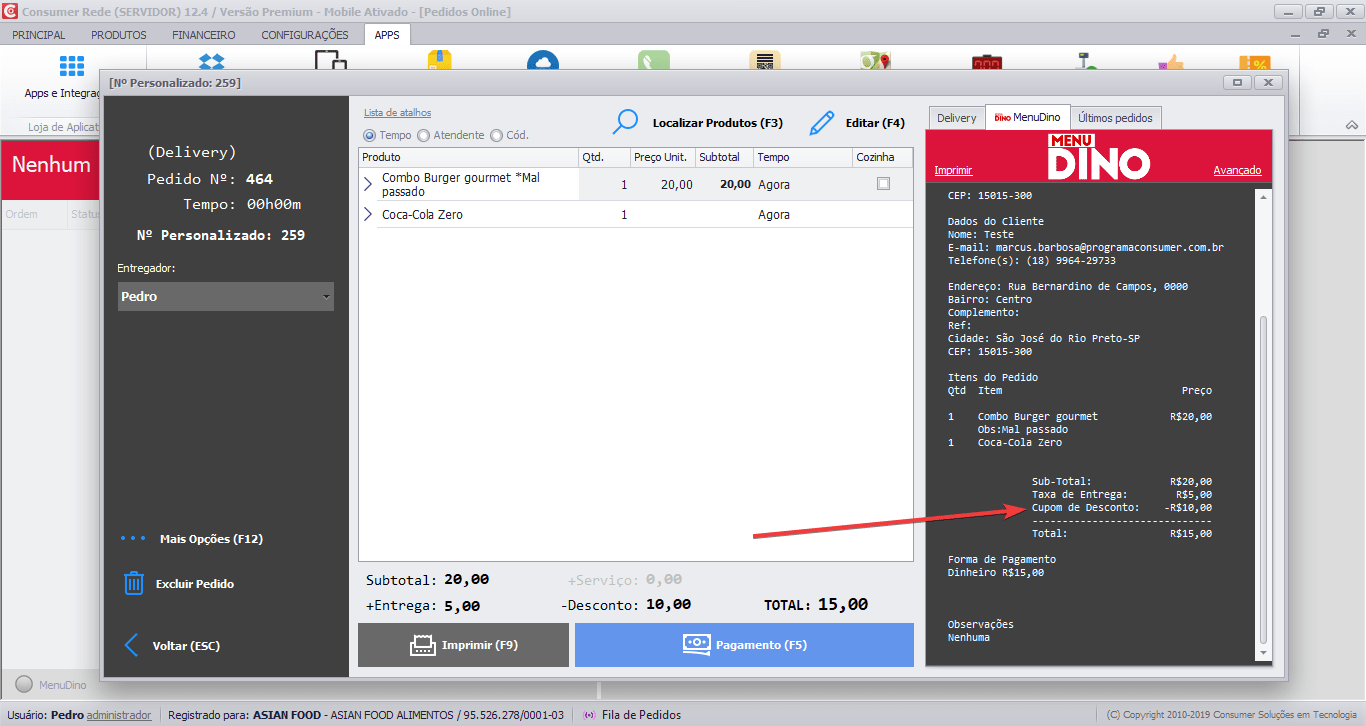The height and width of the screenshot is (726, 1366).
Task: Click 'Registrado para: ASIAN FOOD' in status bar
Action: point(244,715)
